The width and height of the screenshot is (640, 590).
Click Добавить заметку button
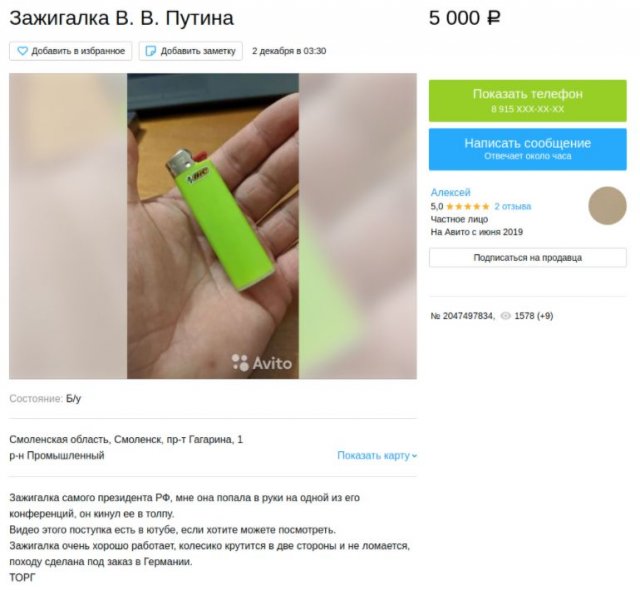[191, 51]
